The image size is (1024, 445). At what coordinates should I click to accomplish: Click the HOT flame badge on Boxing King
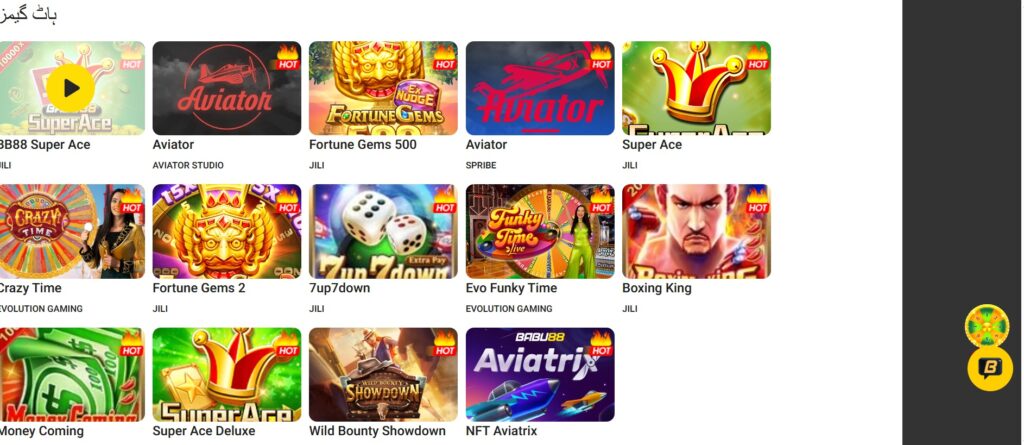point(758,200)
